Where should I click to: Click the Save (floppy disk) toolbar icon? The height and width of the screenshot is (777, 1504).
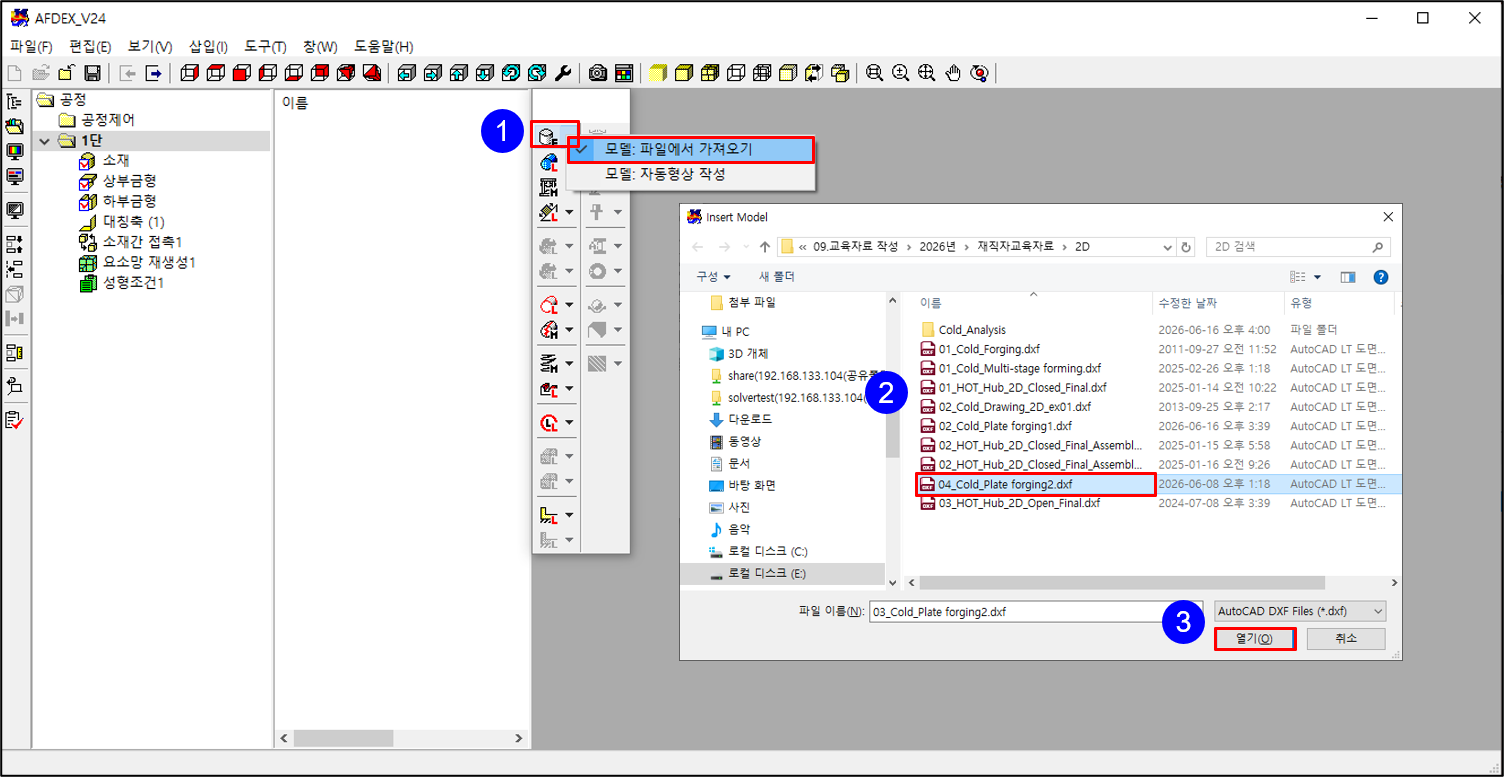[x=92, y=73]
